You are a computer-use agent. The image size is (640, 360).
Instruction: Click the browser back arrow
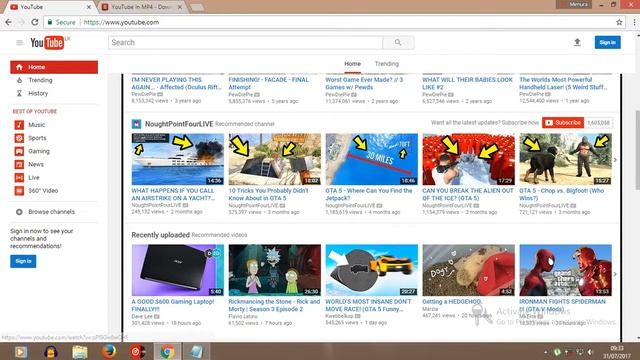pos(9,22)
